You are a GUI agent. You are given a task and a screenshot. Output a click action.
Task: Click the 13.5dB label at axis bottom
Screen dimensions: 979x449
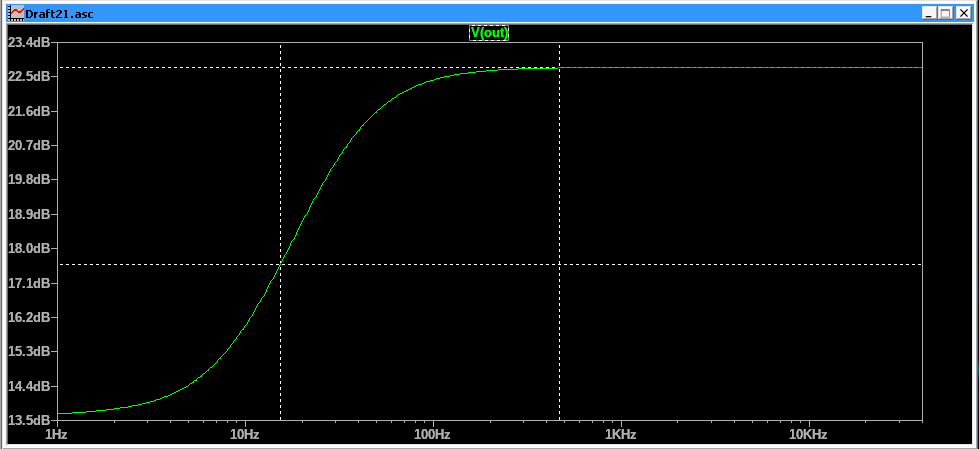tap(28, 420)
